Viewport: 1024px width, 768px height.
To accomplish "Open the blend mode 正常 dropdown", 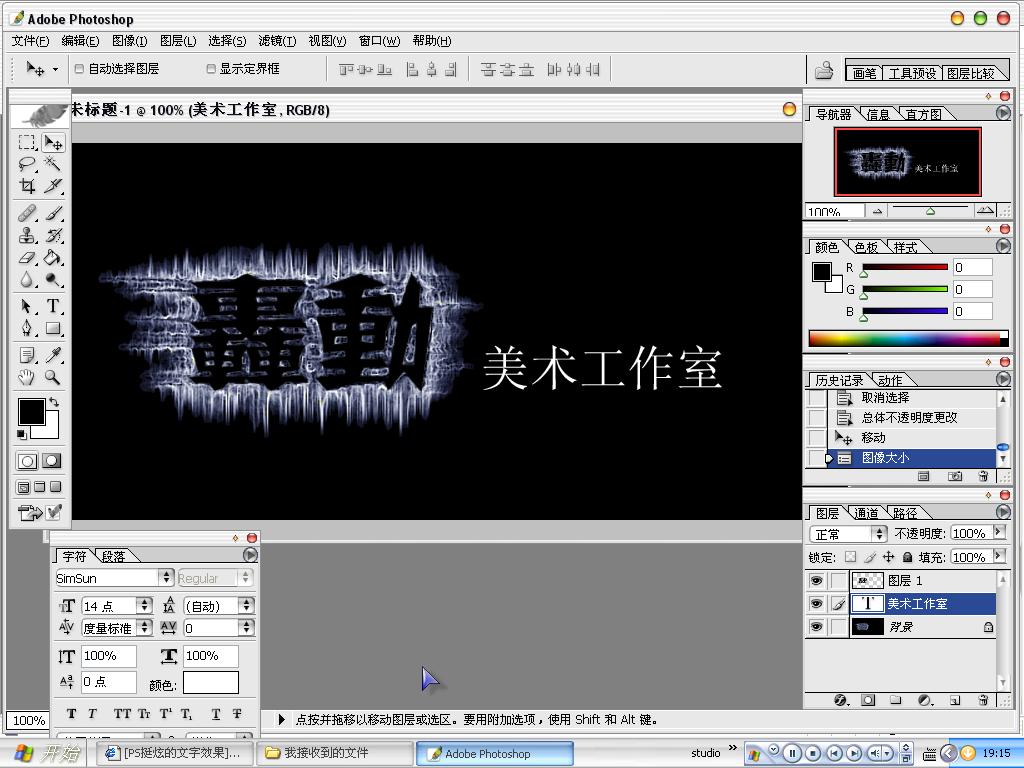I will click(x=880, y=534).
